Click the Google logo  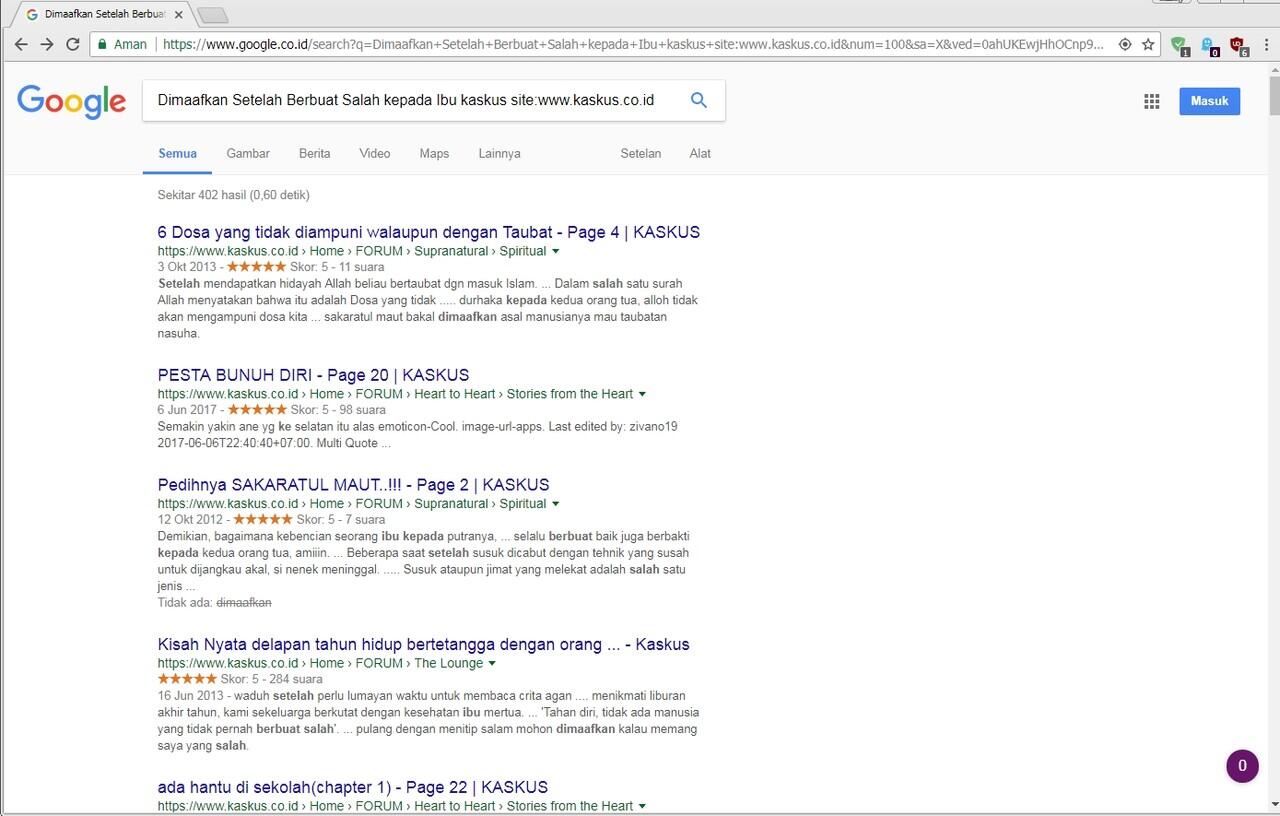coord(71,102)
